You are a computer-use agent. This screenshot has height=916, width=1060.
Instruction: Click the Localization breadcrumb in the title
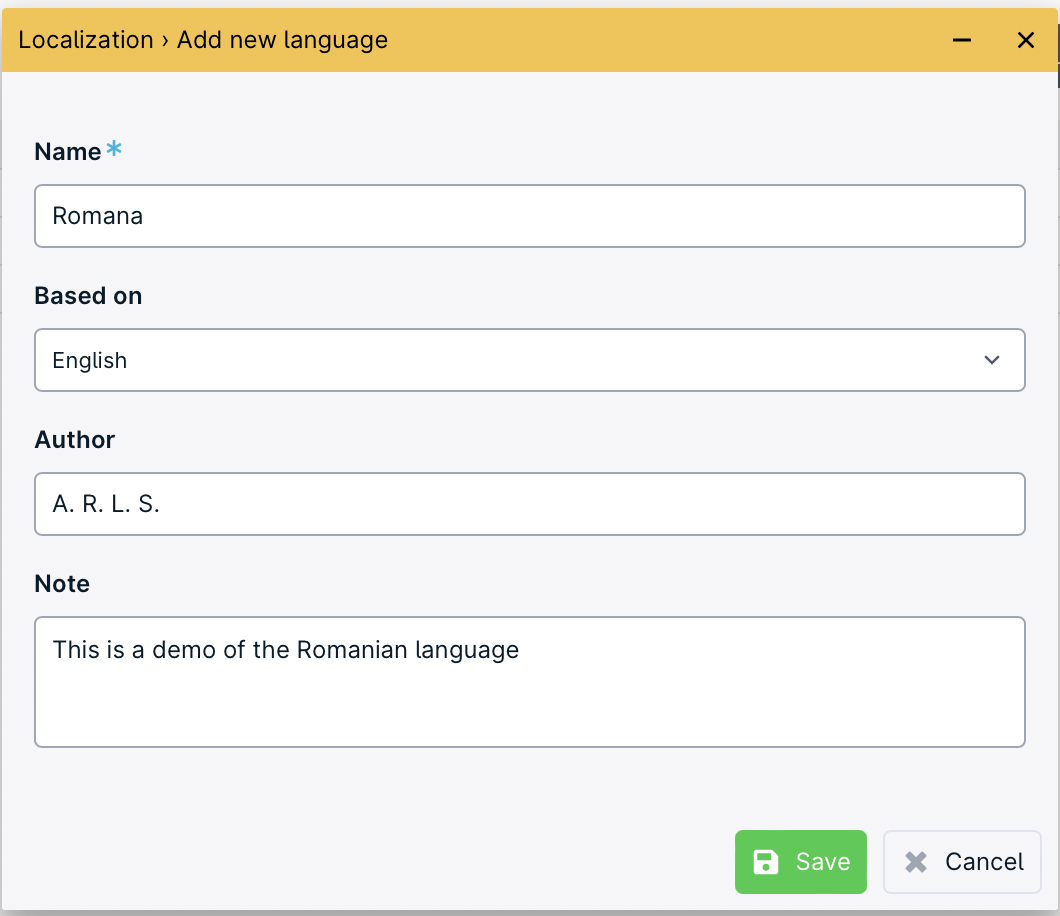[86, 40]
